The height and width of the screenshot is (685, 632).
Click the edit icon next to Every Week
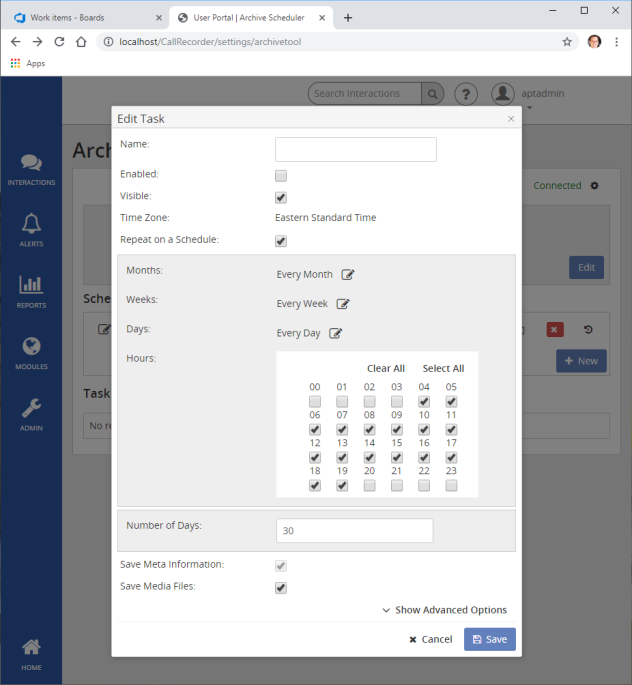pyautogui.click(x=343, y=304)
